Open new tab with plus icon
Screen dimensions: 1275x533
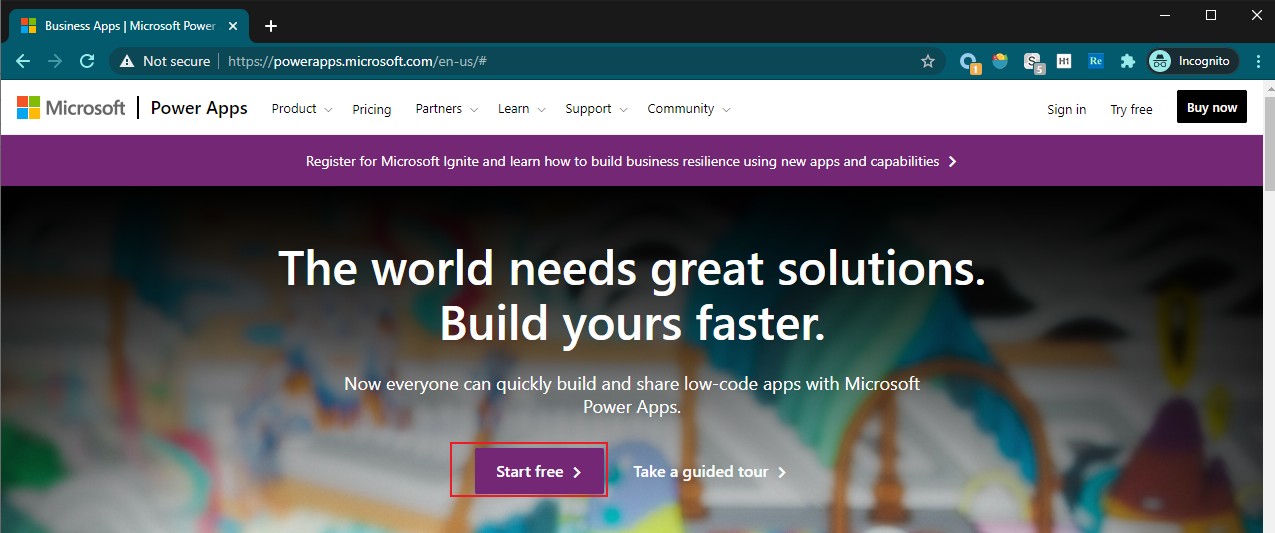(270, 26)
